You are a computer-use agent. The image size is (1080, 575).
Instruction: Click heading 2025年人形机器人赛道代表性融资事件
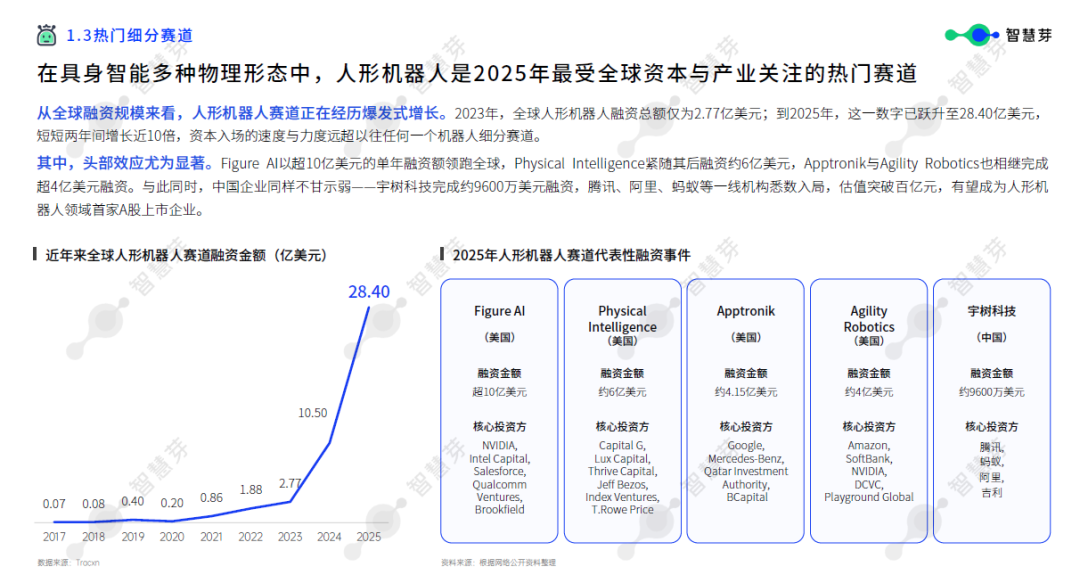point(571,255)
